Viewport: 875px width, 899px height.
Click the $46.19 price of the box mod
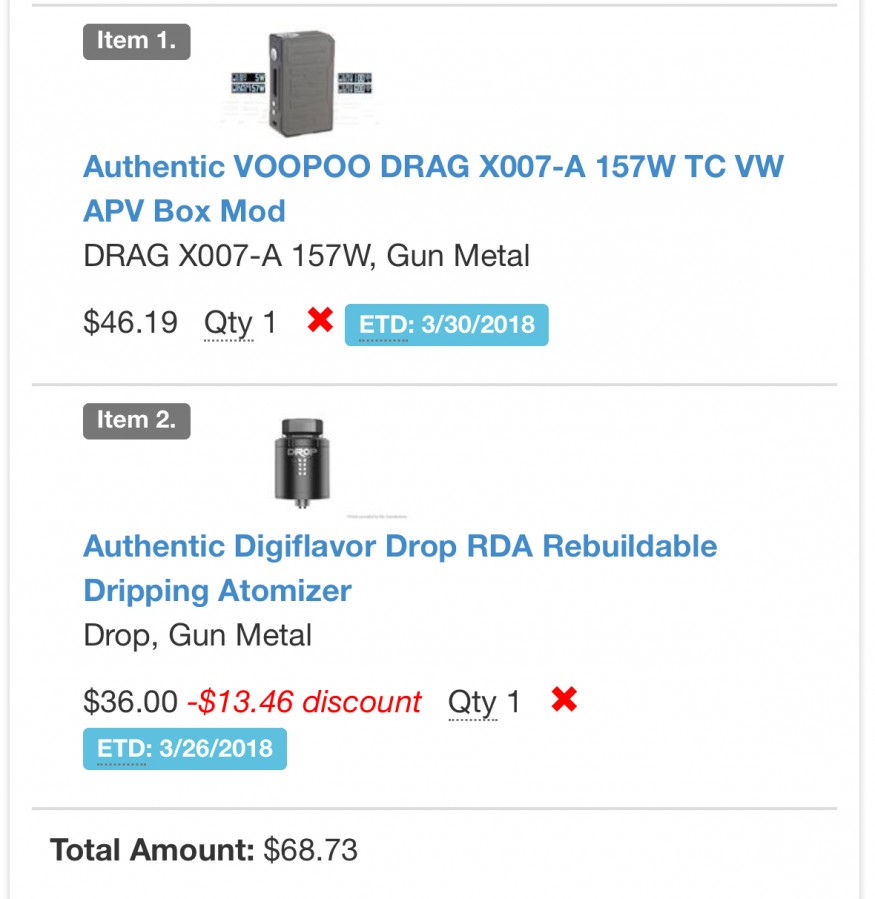(130, 322)
